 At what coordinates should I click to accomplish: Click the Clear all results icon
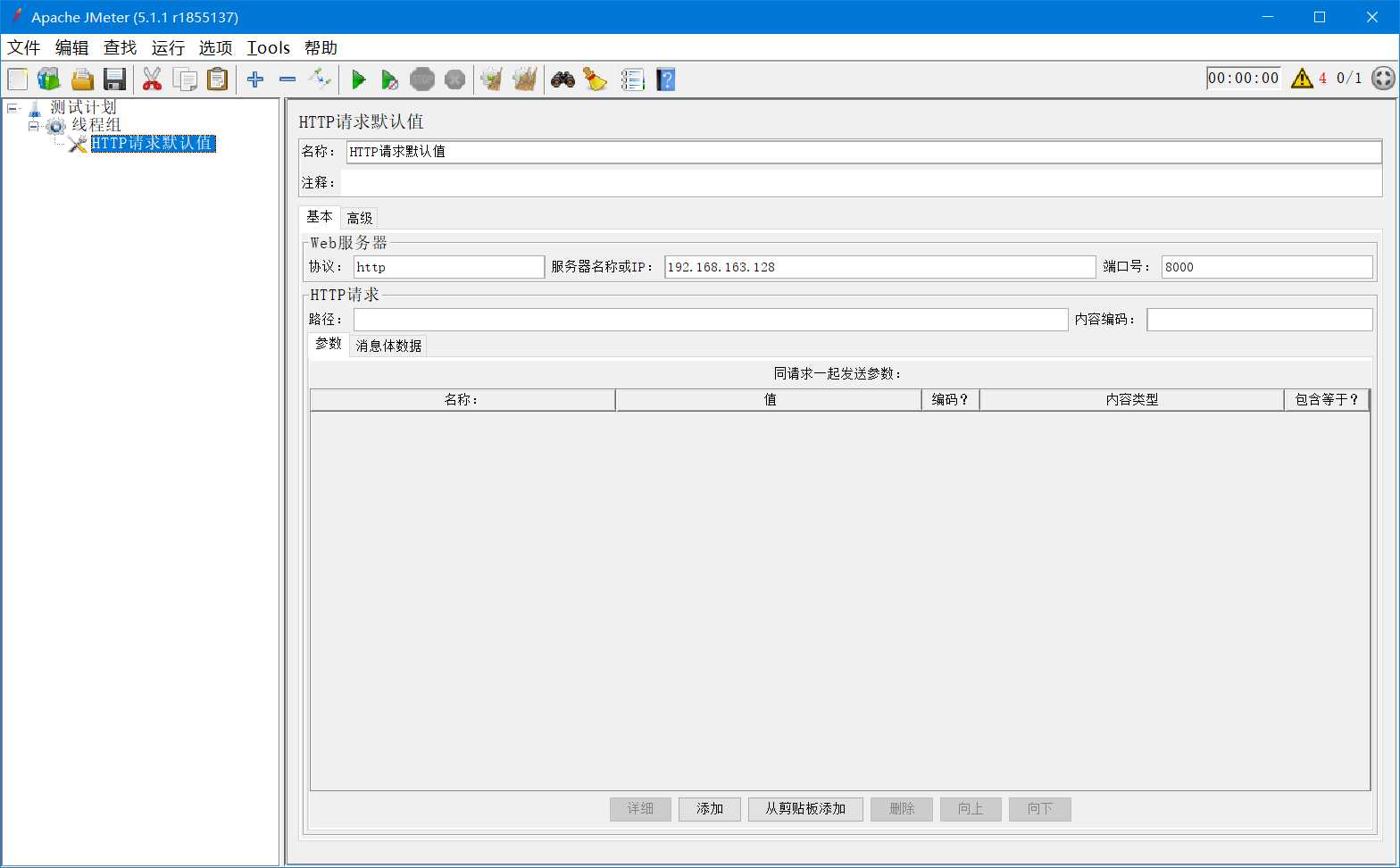click(x=525, y=79)
